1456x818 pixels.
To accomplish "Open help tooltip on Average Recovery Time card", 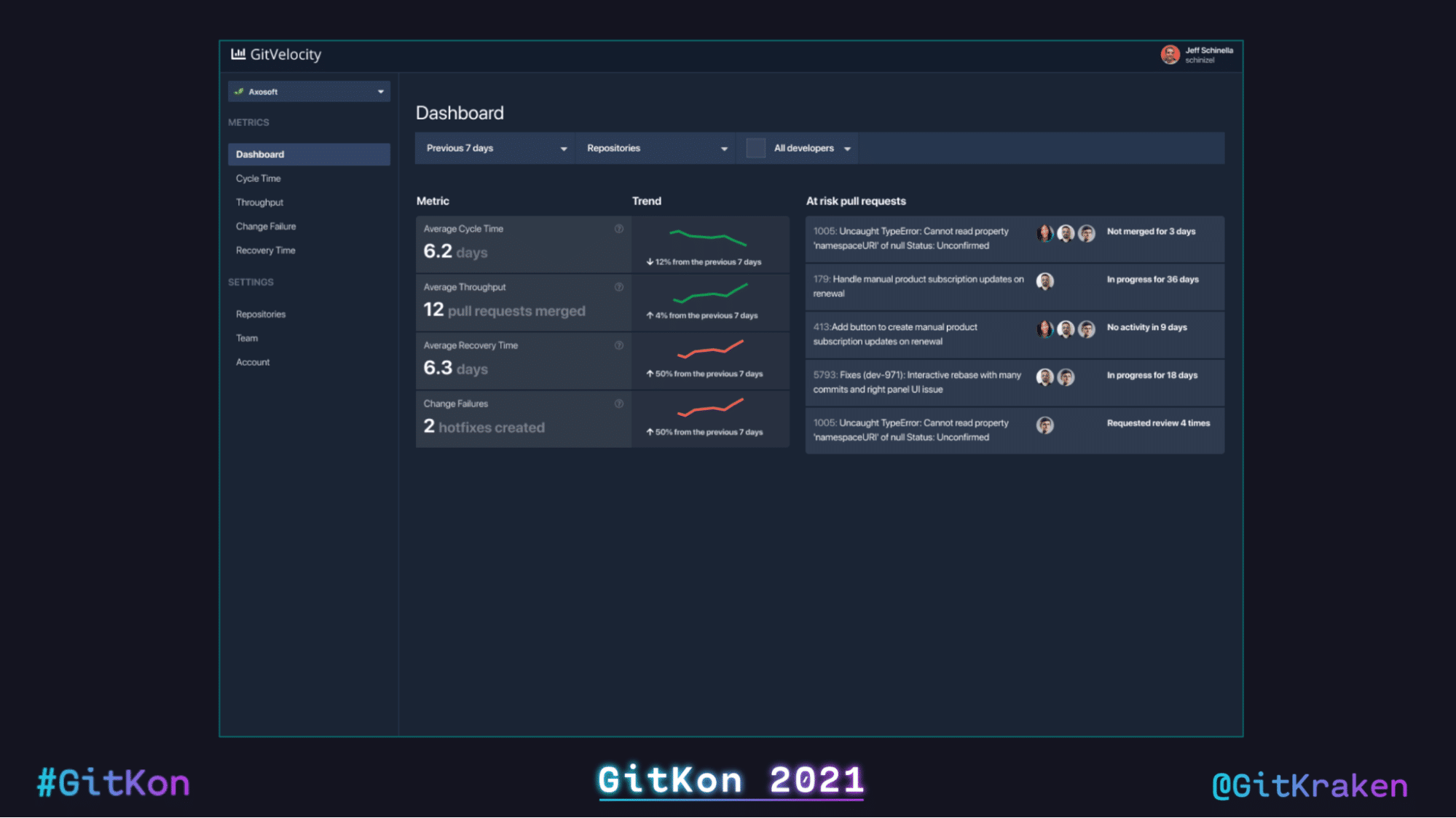I will [x=620, y=345].
